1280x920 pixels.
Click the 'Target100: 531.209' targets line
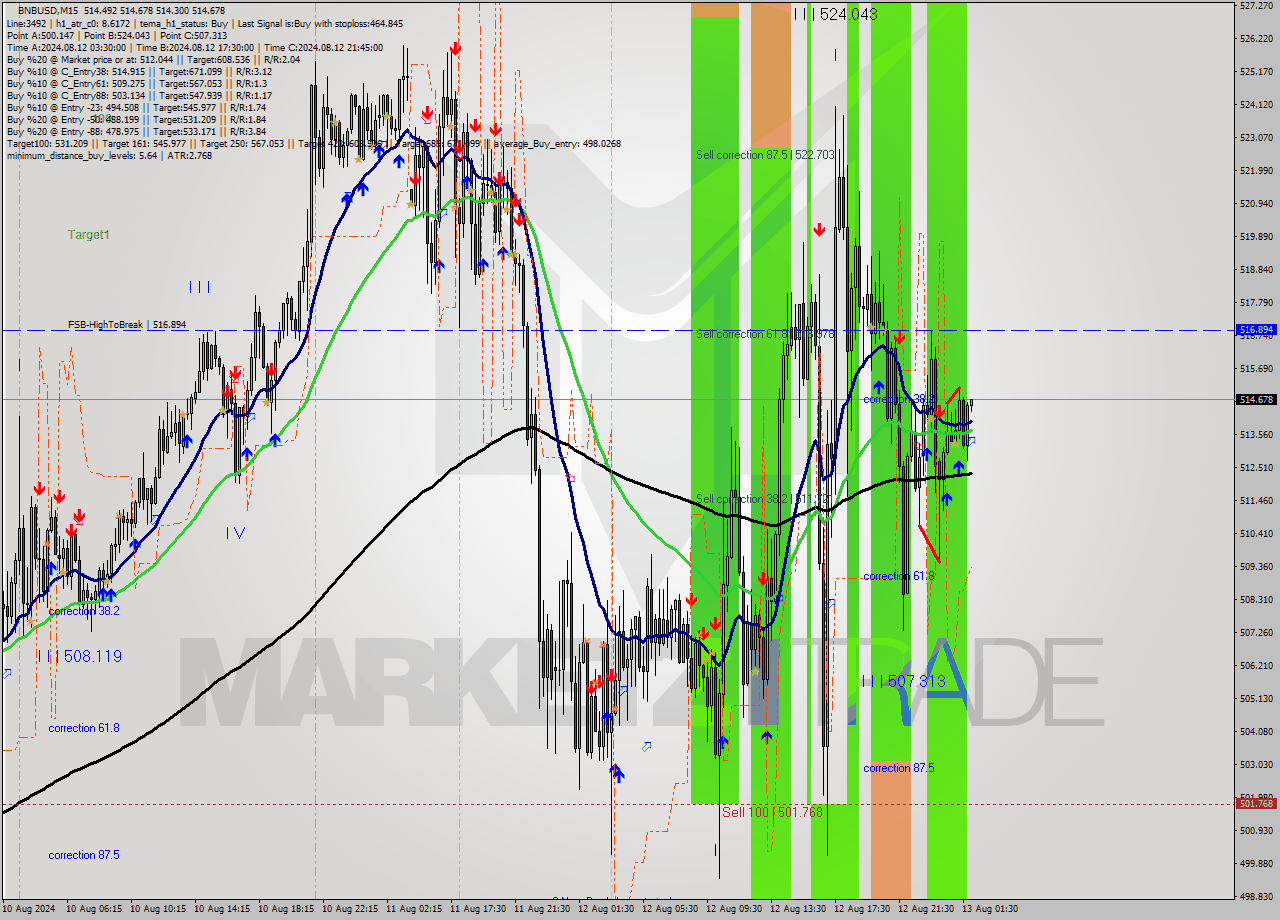click(x=313, y=143)
